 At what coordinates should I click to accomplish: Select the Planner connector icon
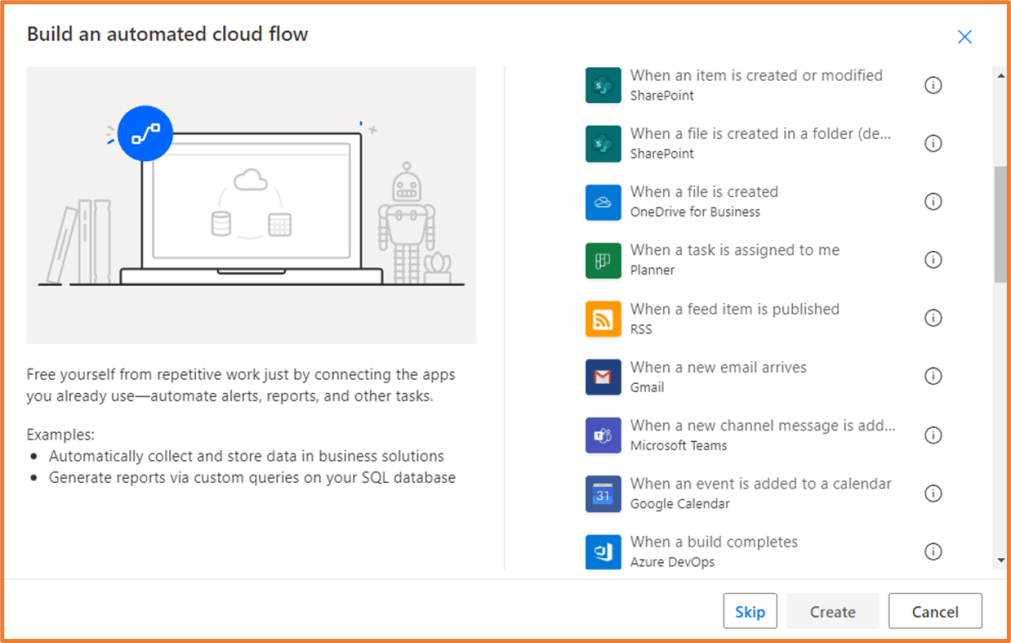click(x=602, y=259)
